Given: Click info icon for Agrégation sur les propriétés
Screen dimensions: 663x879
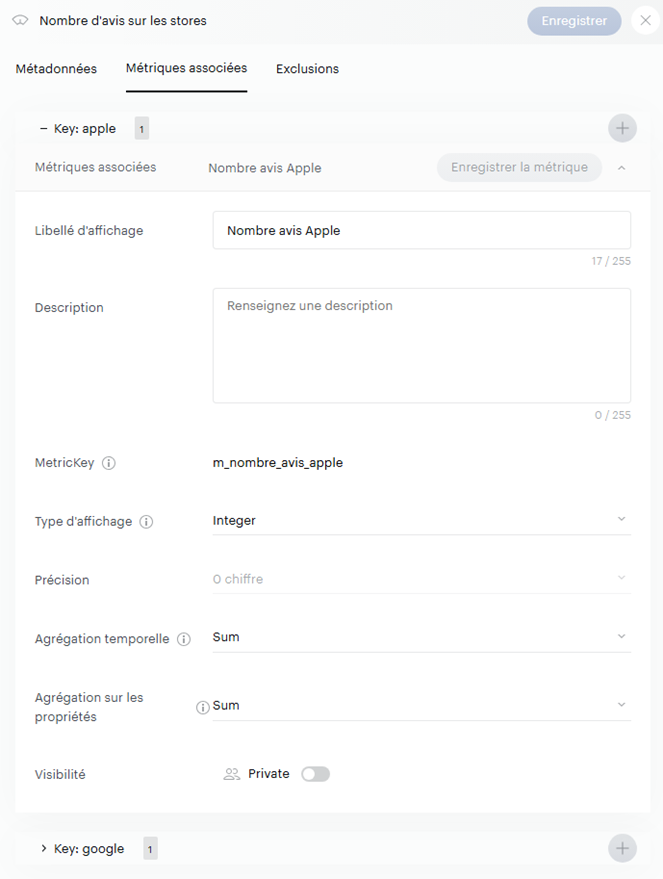Looking at the screenshot, I should click(203, 707).
